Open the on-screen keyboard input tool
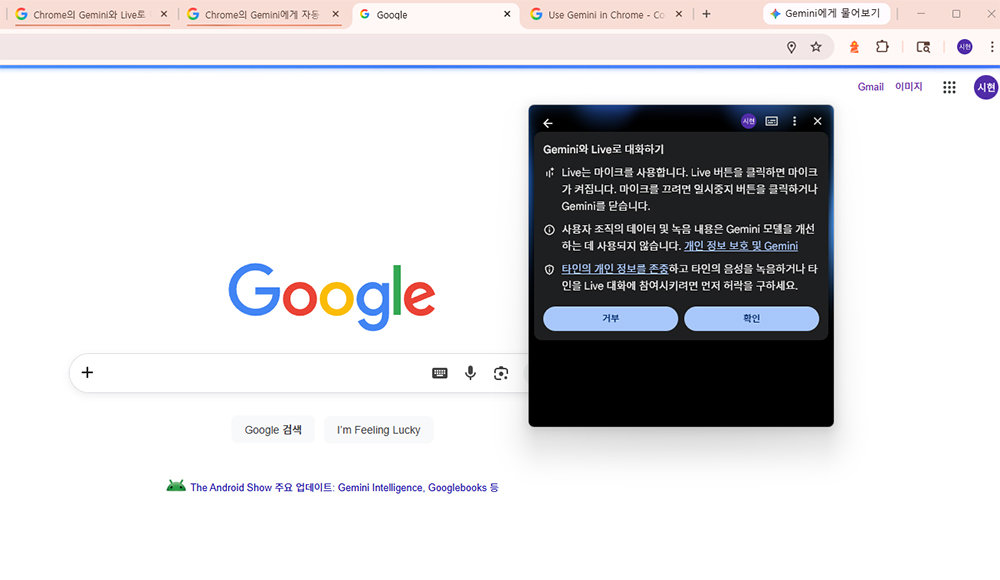Screen dimensions: 1000x580 (x=439, y=373)
